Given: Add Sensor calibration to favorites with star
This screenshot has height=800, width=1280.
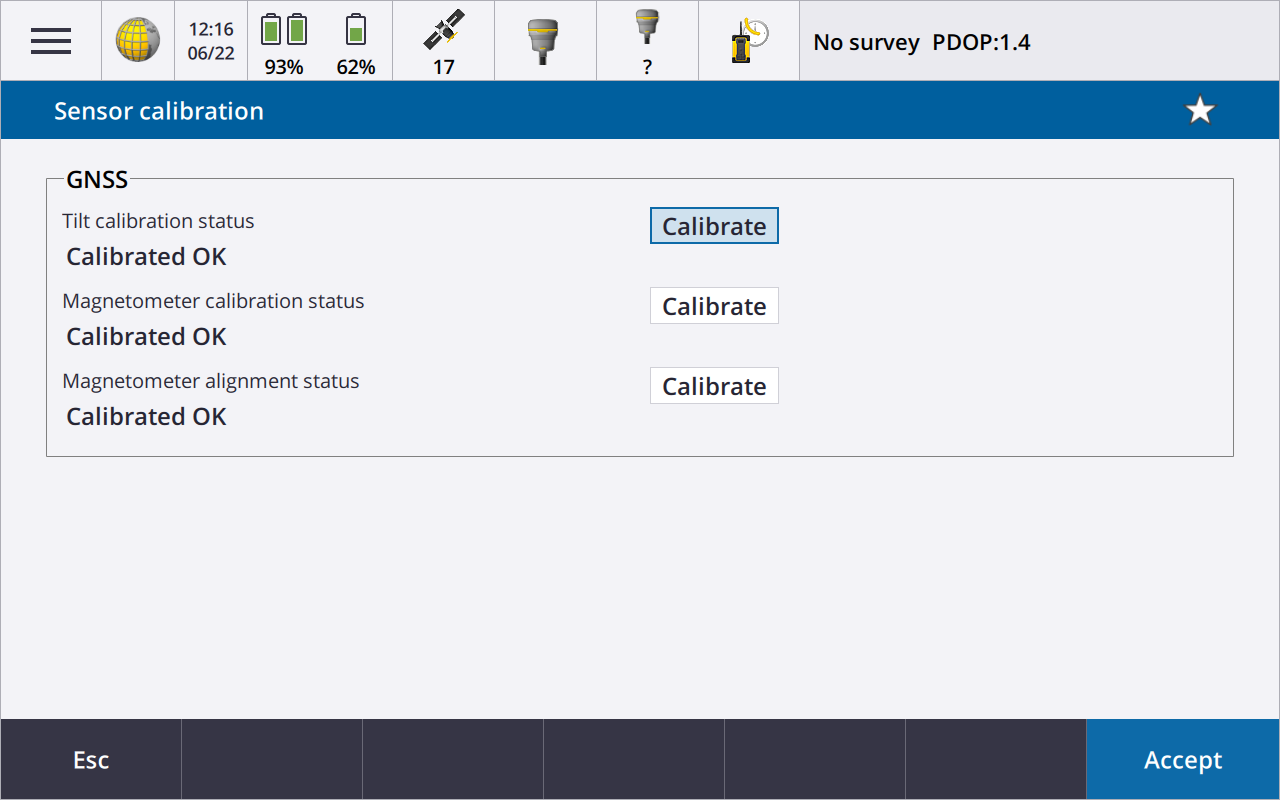Looking at the screenshot, I should [x=1200, y=110].
